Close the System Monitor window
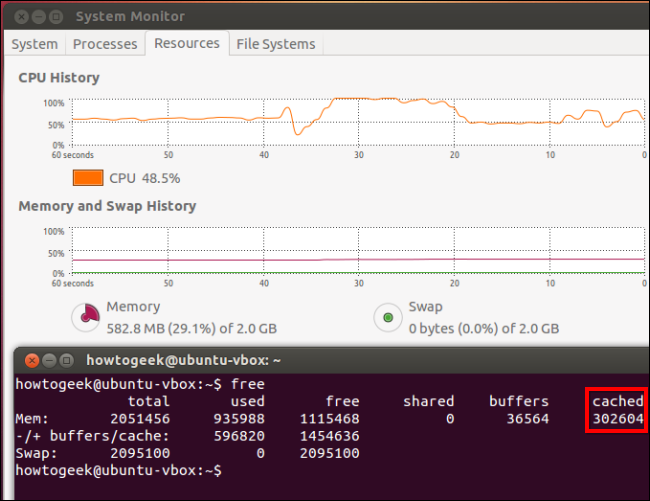Viewport: 650px width, 501px height. point(22,17)
